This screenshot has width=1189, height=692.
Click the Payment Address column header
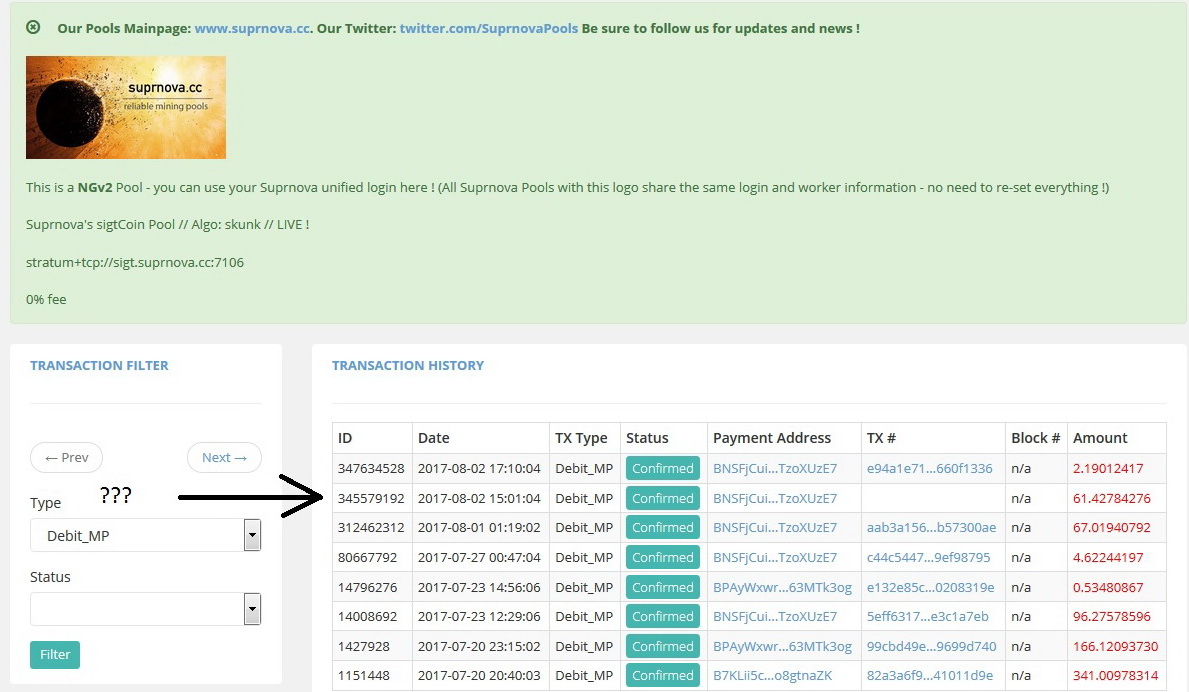point(772,438)
